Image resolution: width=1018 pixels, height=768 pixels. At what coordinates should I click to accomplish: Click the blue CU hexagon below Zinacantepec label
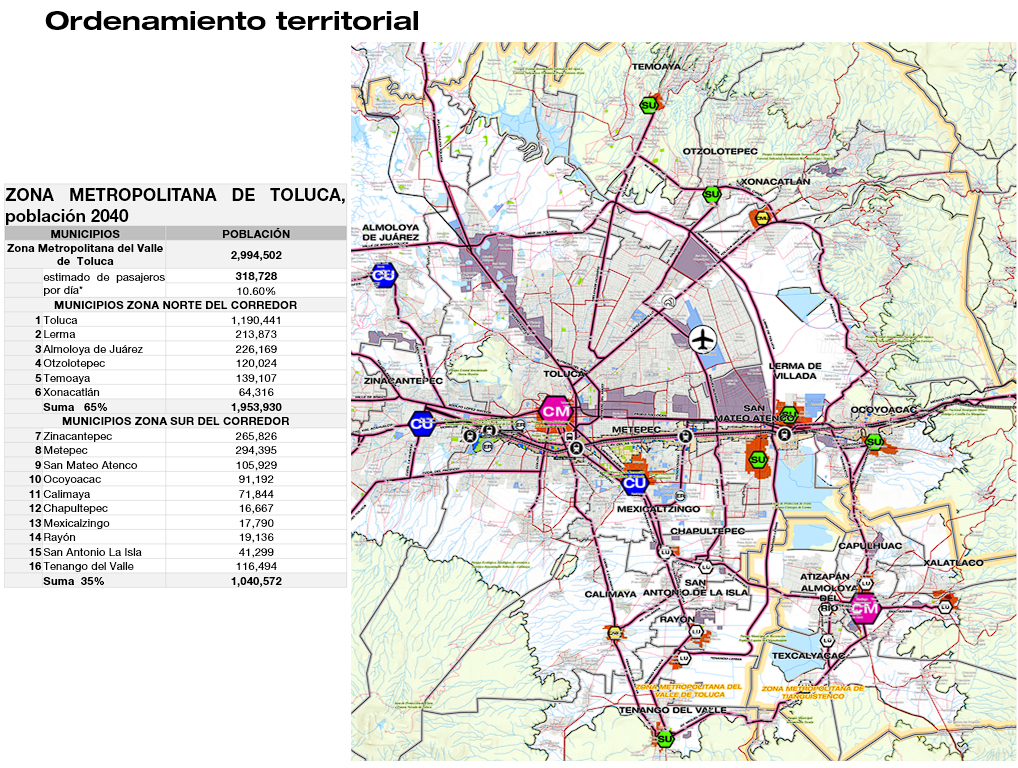tap(422, 425)
